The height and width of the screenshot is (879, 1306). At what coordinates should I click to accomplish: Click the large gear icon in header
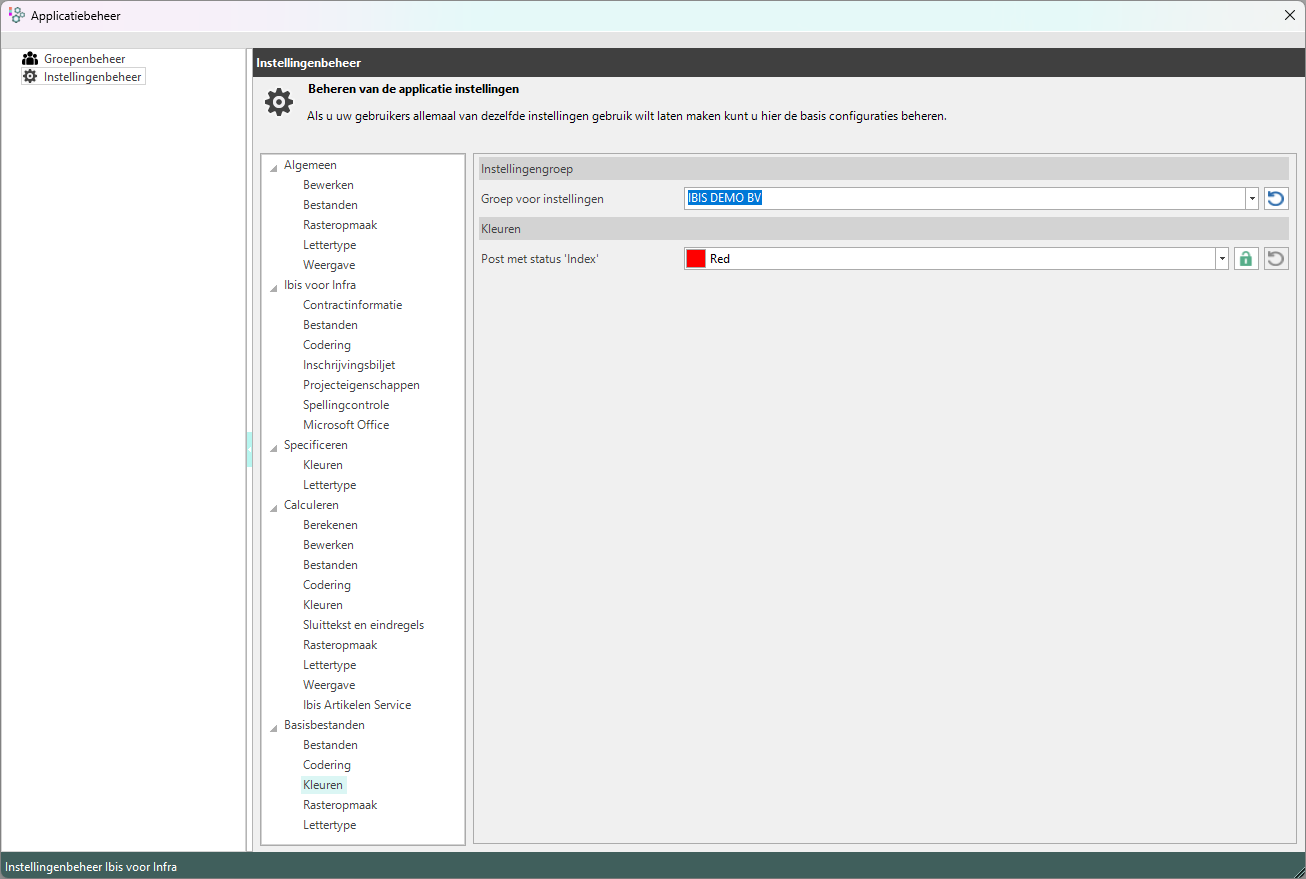[278, 102]
